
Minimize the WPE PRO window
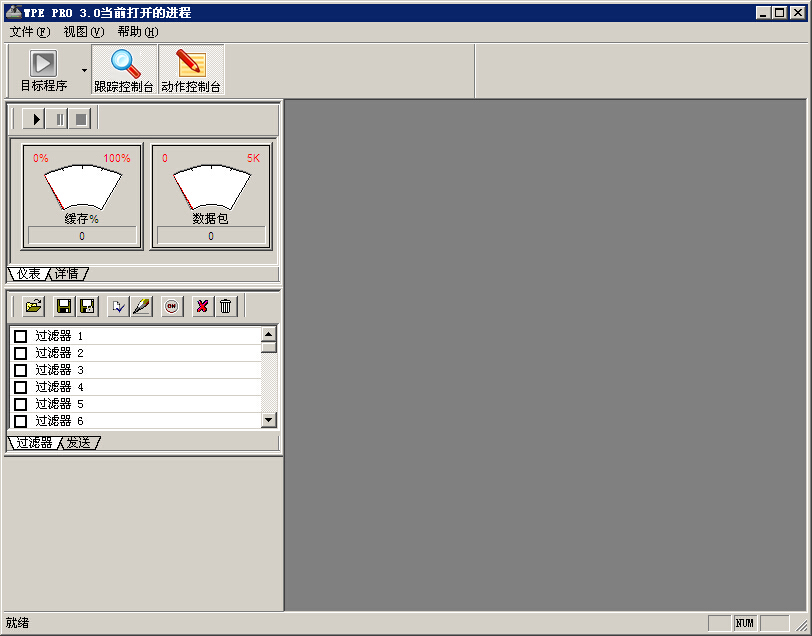(x=763, y=12)
